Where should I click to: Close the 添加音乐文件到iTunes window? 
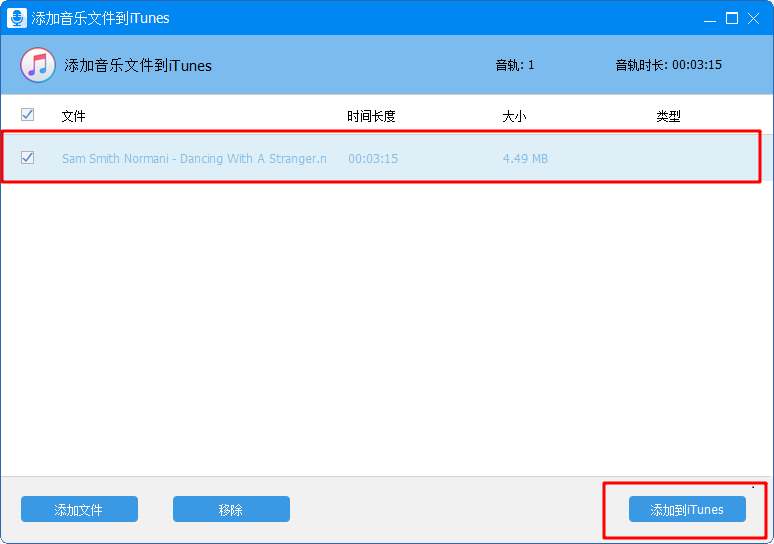click(x=753, y=18)
